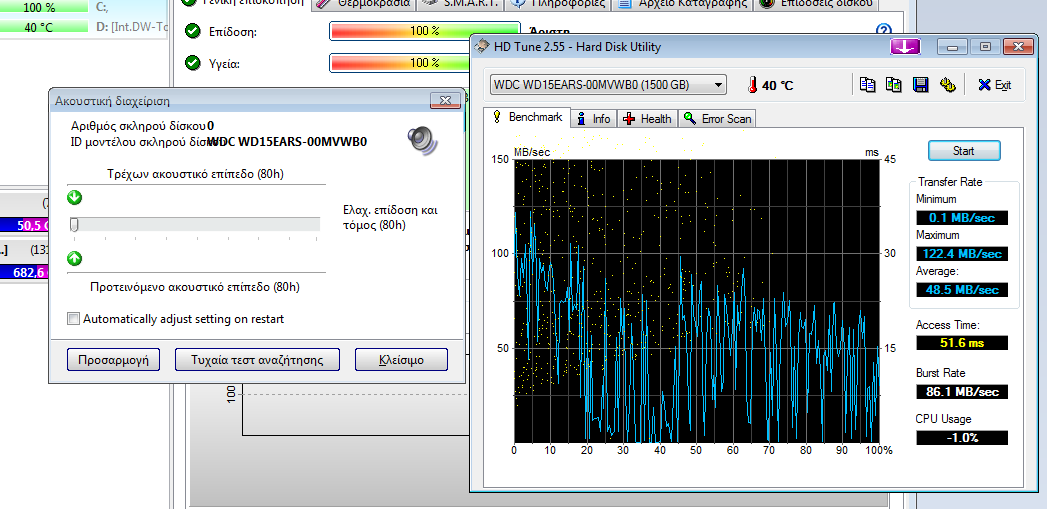Click the Τρέχων ακουστικό επίπεδο (80h) label
Screen dimensions: 1047x509
[x=196, y=174]
